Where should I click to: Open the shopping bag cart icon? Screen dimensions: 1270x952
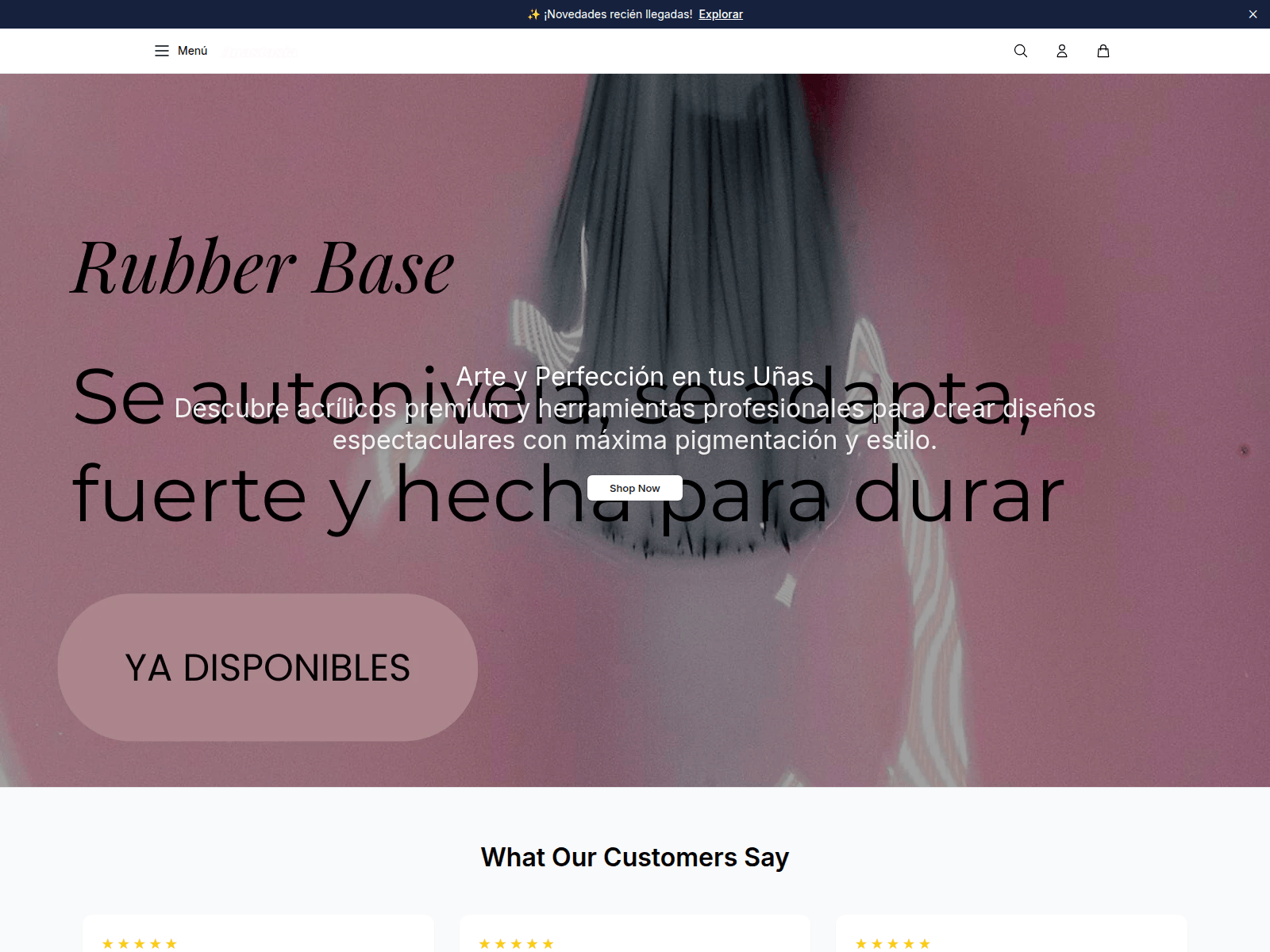(x=1103, y=51)
